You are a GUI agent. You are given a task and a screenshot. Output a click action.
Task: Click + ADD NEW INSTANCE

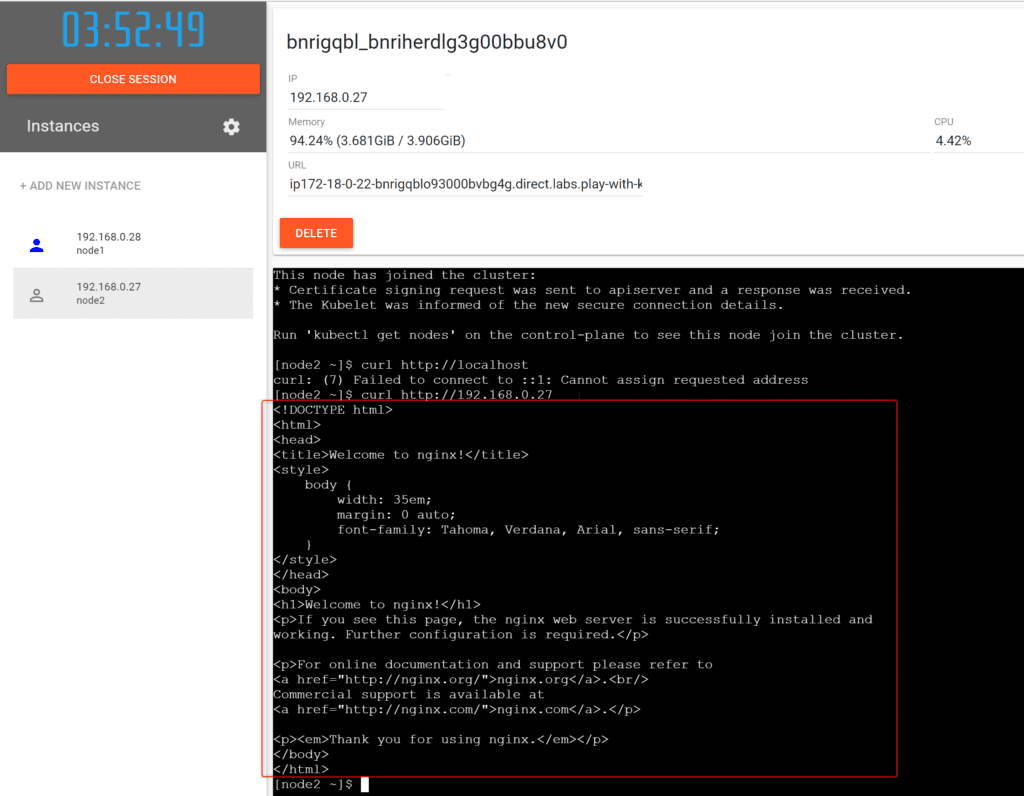(80, 186)
